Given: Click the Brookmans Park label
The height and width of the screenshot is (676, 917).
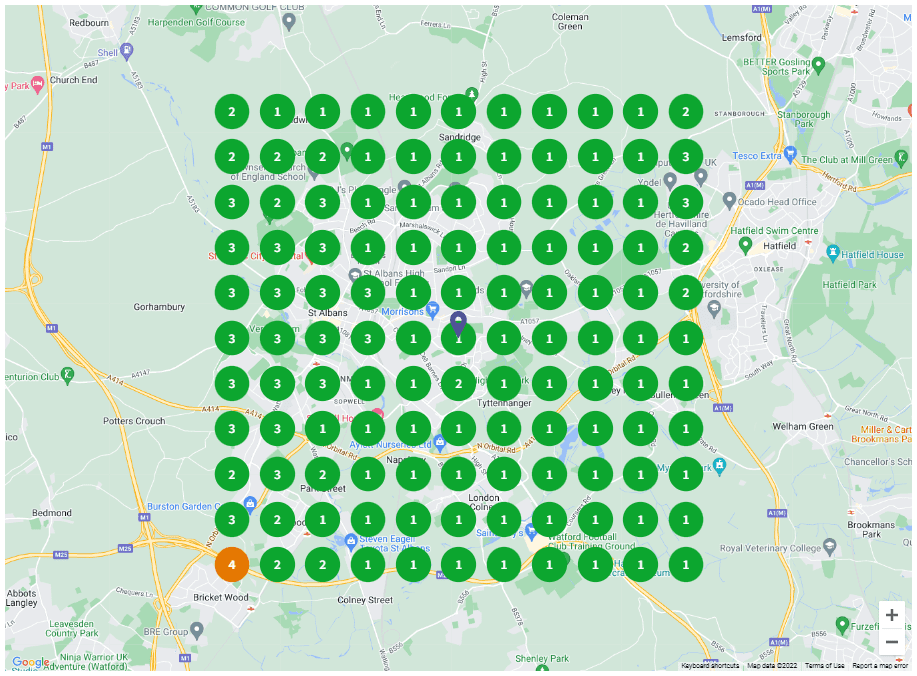Looking at the screenshot, I should click(871, 529).
